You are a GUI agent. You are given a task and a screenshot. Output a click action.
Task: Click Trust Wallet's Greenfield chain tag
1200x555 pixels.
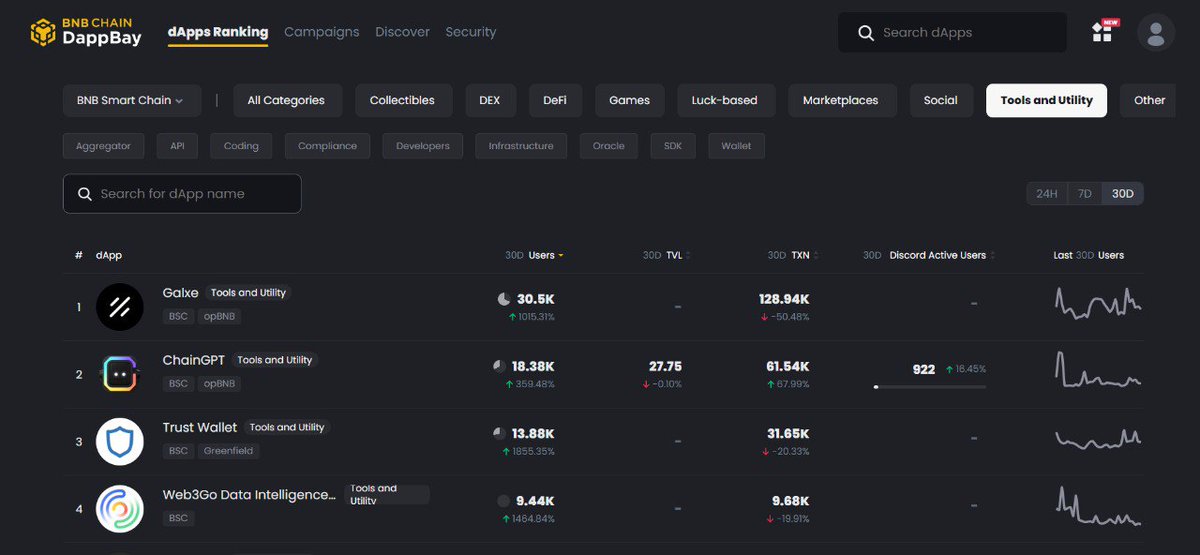pyautogui.click(x=228, y=451)
